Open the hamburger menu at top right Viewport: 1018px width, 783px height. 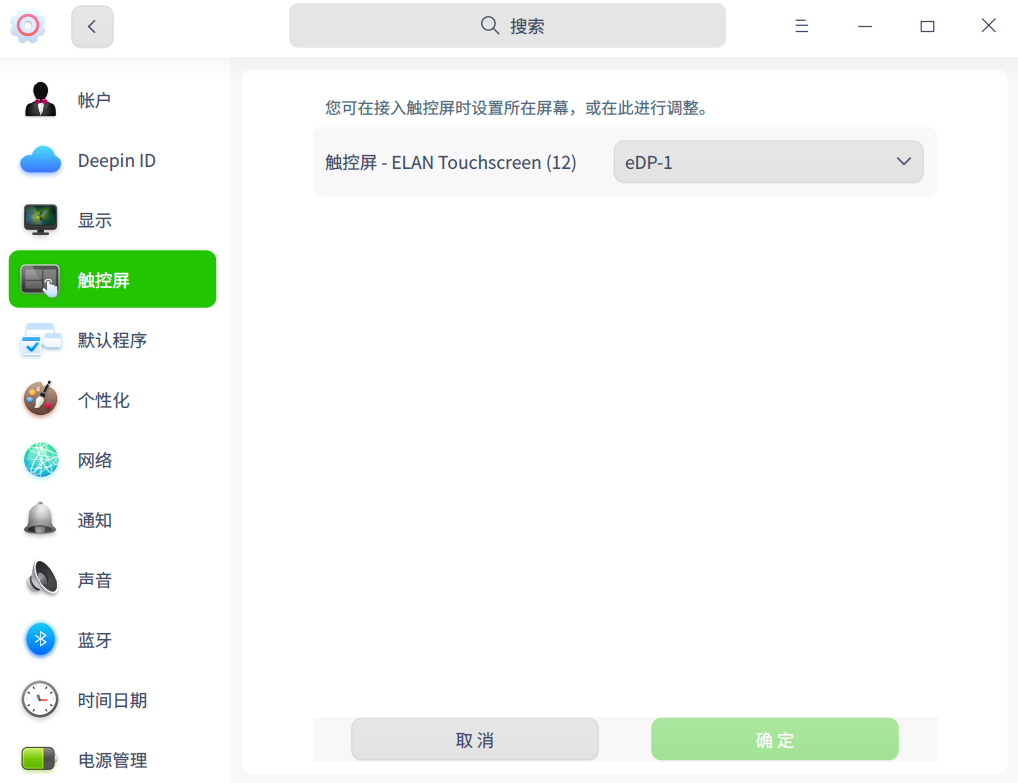[x=801, y=26]
